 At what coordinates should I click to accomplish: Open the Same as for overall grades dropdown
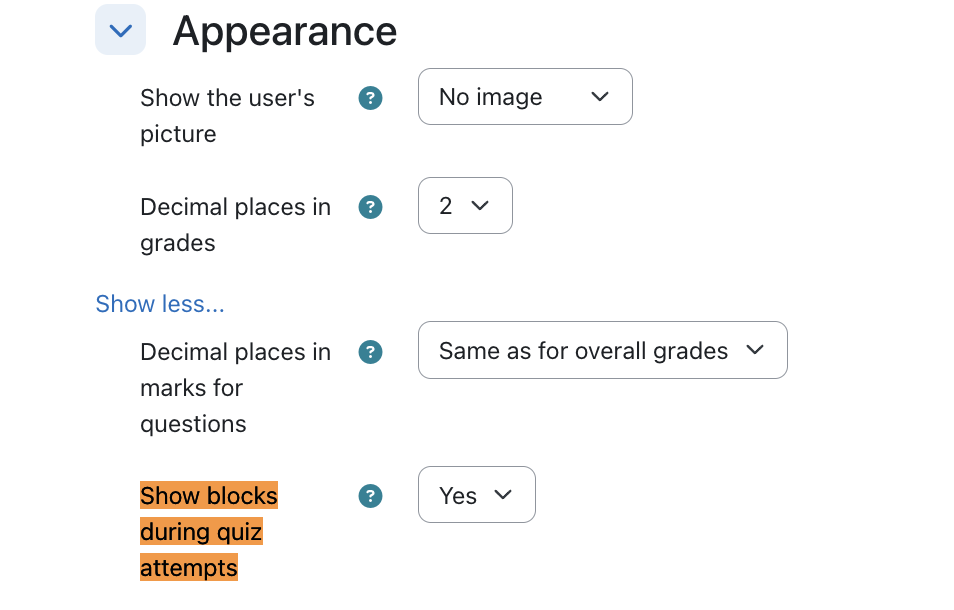(x=602, y=350)
